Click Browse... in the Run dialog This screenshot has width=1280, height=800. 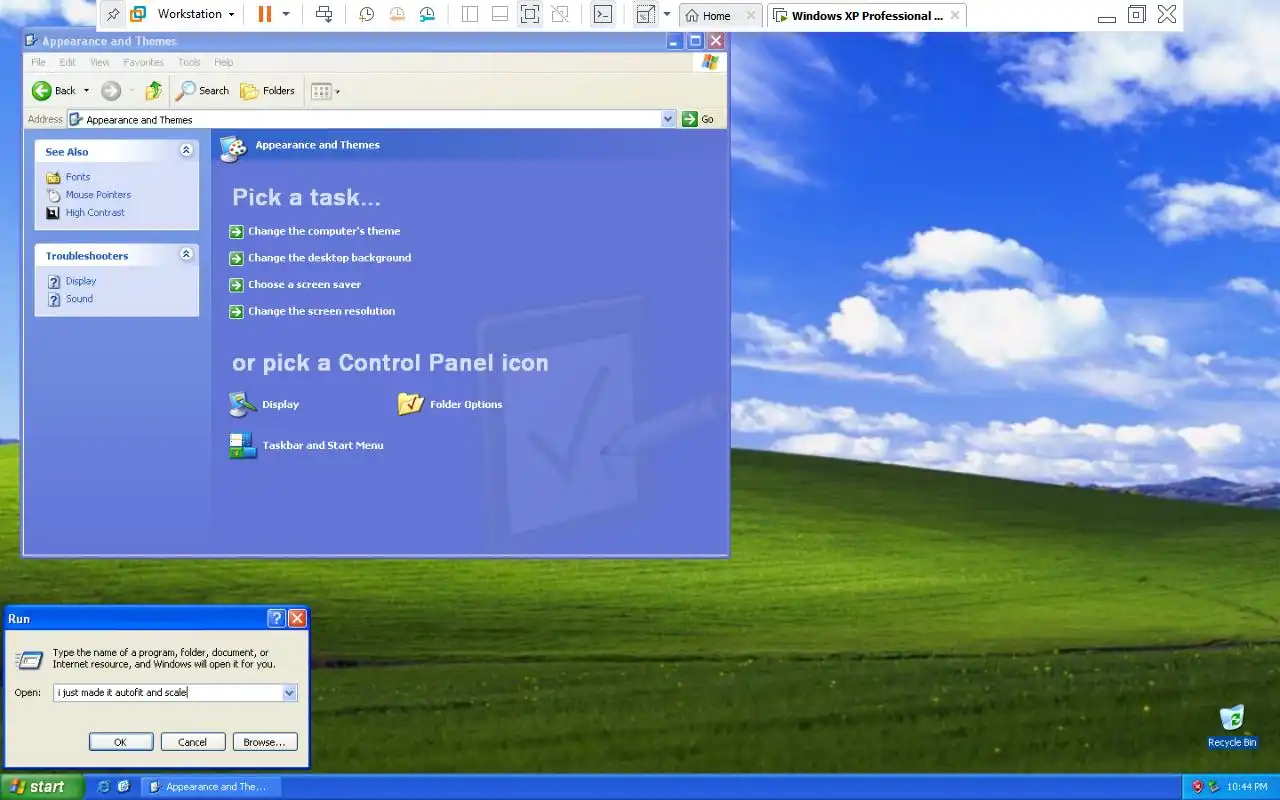point(265,742)
